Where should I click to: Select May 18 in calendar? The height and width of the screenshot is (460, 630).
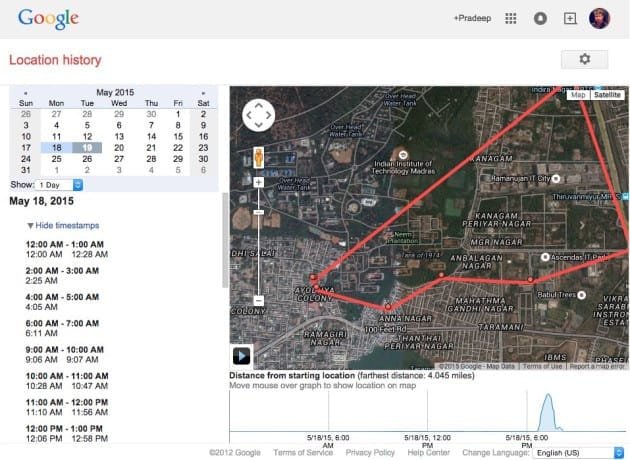pos(57,148)
